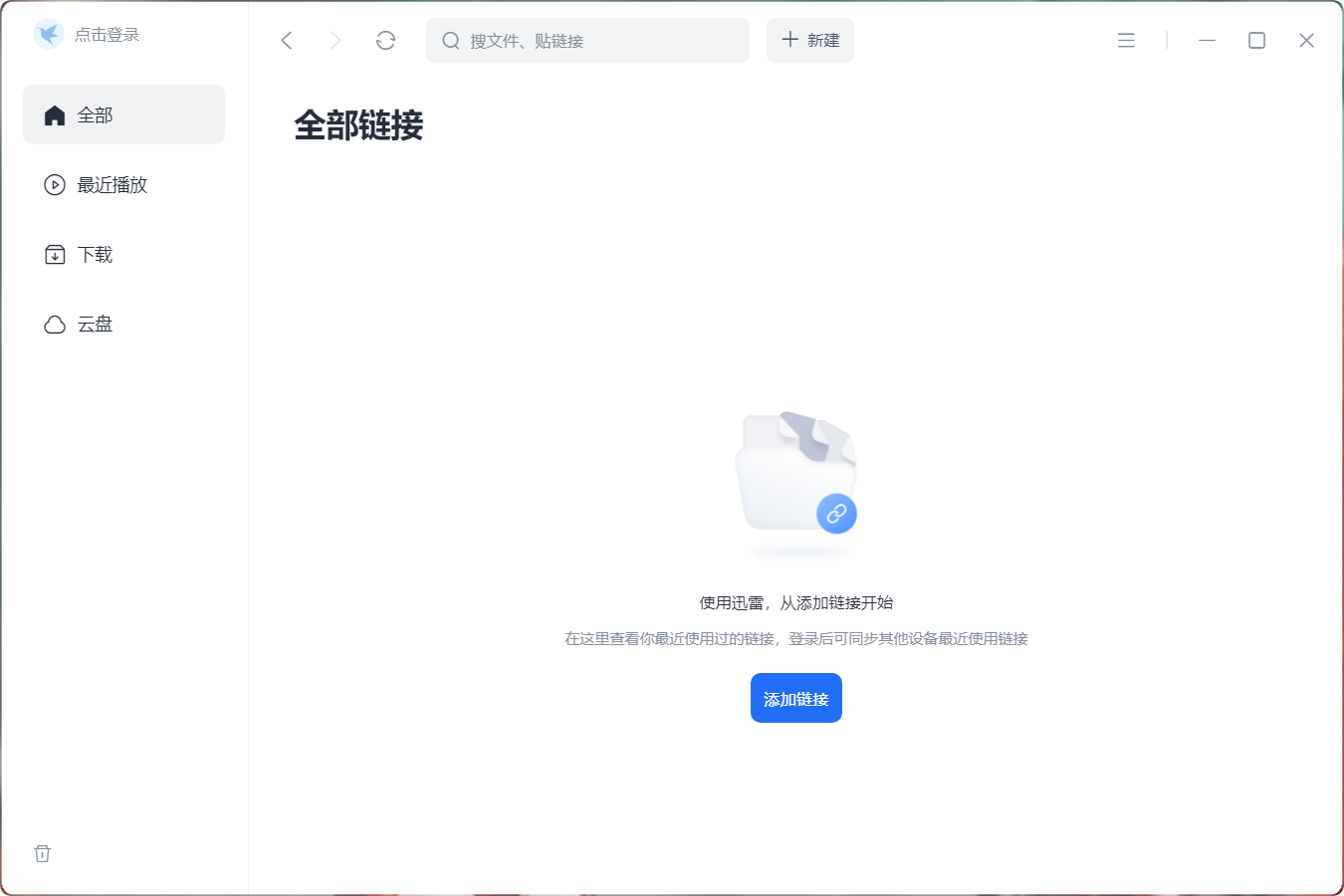Click the Xunlei bird logo avatar
Screen dimensions: 1344x896
[48, 35]
